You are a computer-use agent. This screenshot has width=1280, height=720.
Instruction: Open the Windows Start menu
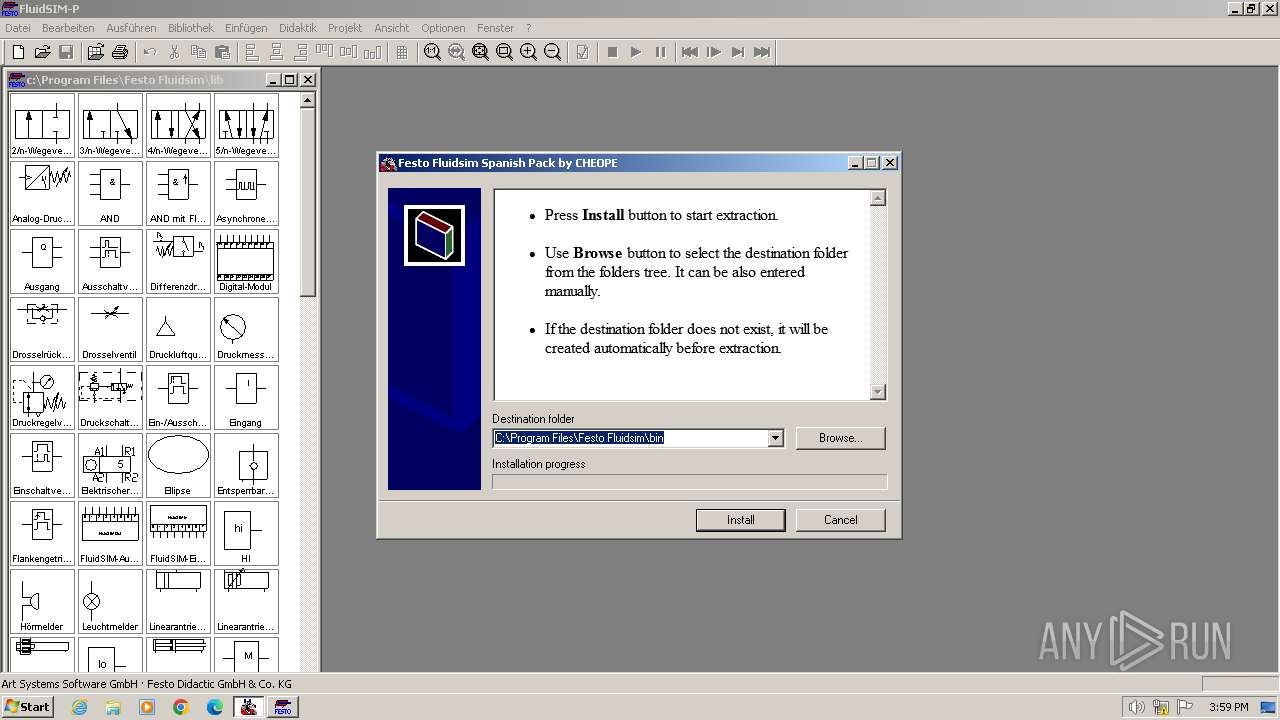[27, 707]
